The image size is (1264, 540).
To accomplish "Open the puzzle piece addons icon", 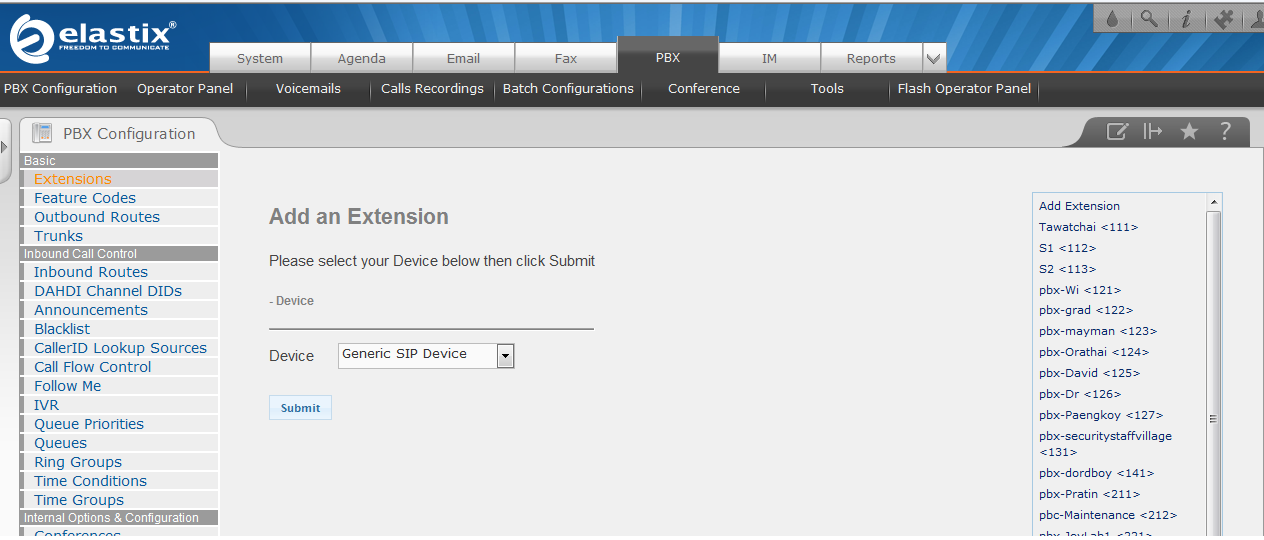I will coord(1222,19).
